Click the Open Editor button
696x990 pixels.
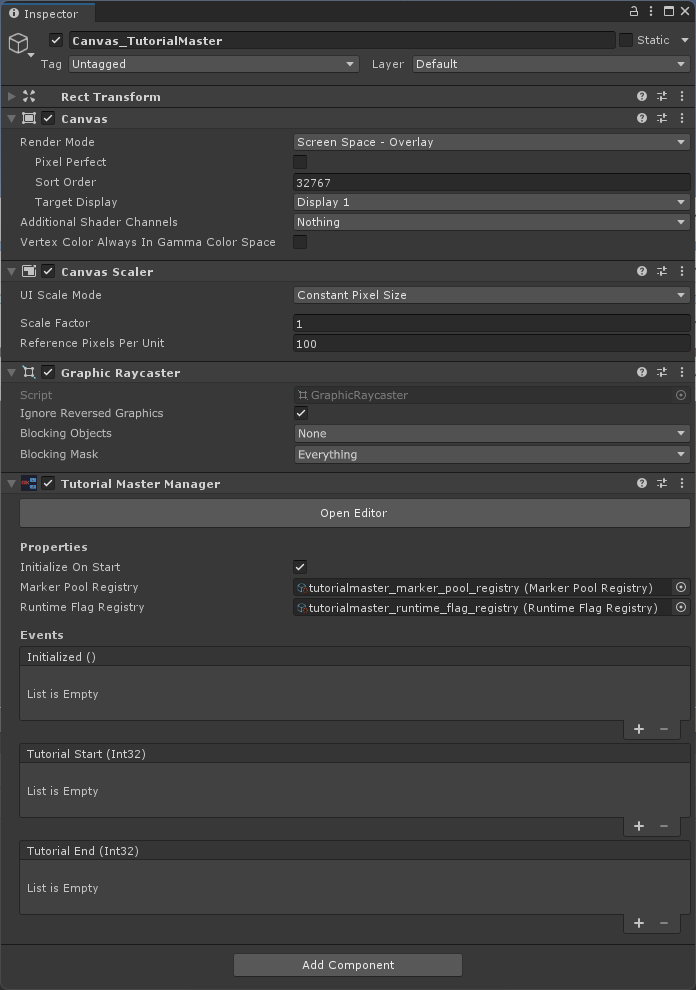(354, 513)
